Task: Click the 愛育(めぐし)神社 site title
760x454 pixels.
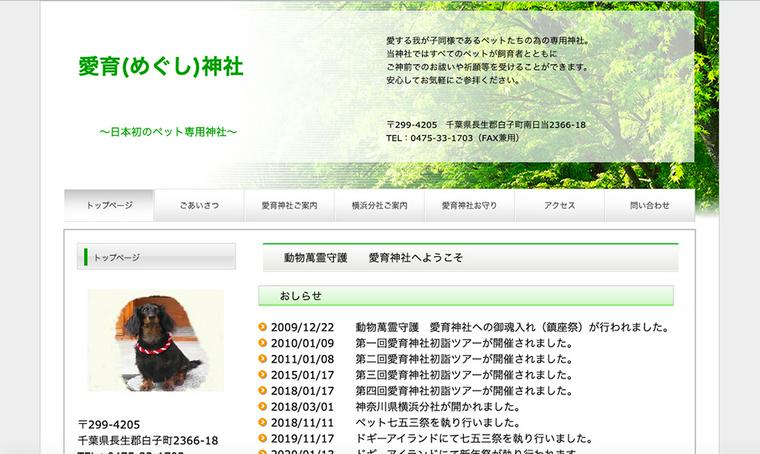Action: click(161, 67)
